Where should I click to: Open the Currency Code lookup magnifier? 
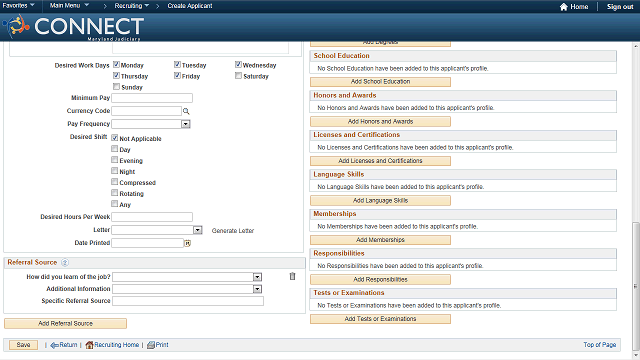point(186,111)
